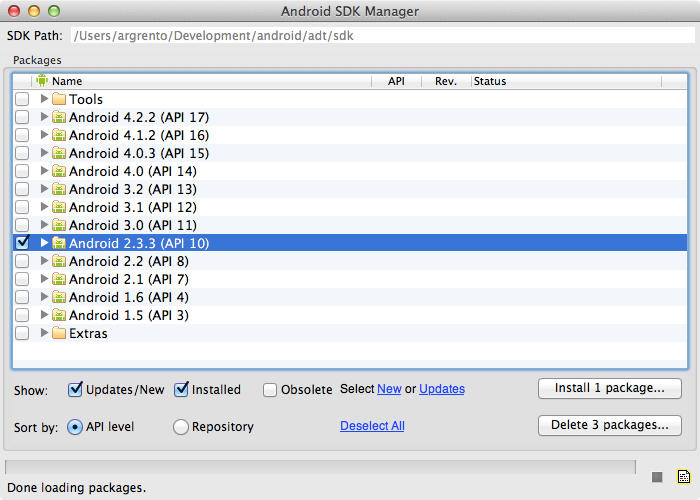Click the Deselect All link
The width and height of the screenshot is (700, 500).
(372, 426)
